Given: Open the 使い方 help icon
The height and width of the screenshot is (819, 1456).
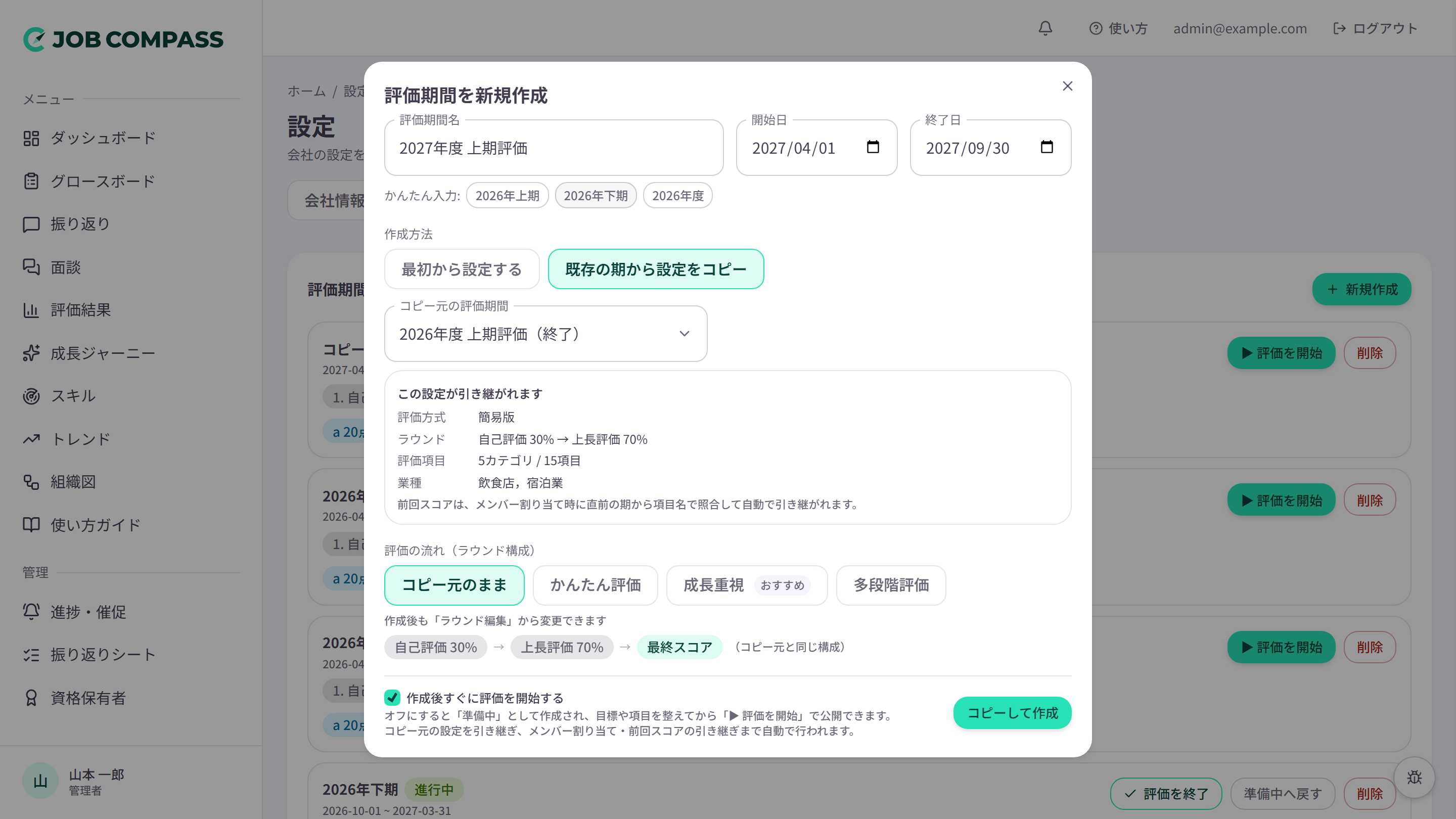Looking at the screenshot, I should coord(1096,28).
